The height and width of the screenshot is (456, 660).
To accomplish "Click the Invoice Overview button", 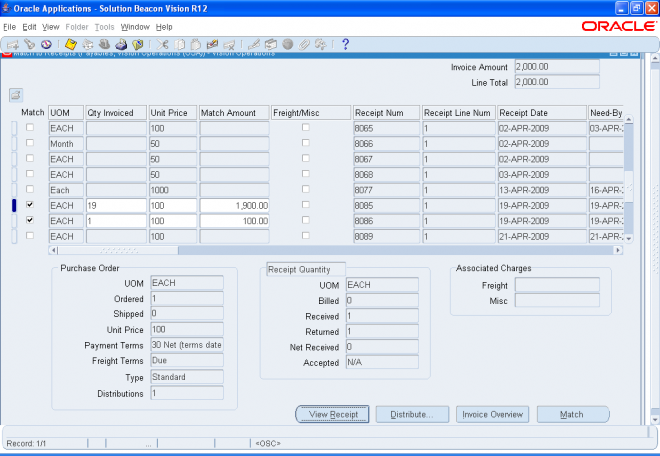I will (x=492, y=414).
